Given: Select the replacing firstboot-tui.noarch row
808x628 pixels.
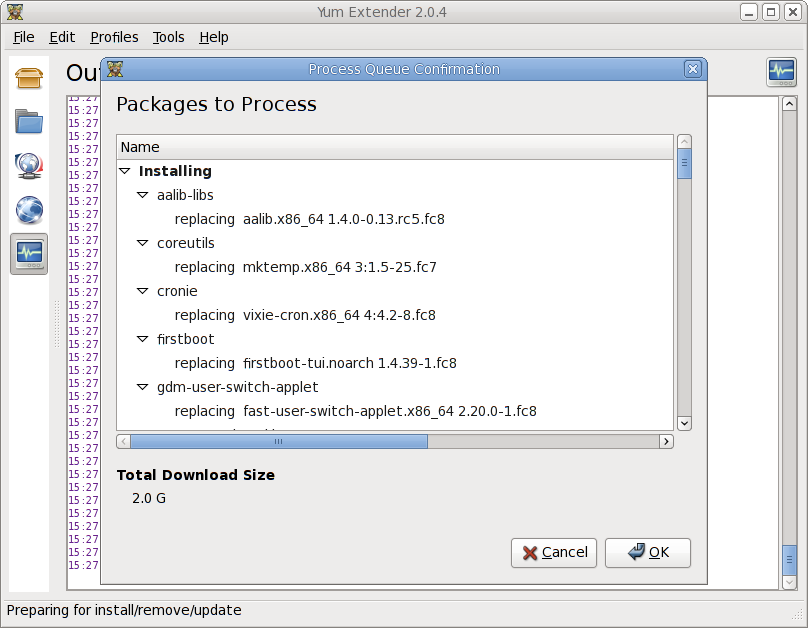Looking at the screenshot, I should click(x=395, y=363).
